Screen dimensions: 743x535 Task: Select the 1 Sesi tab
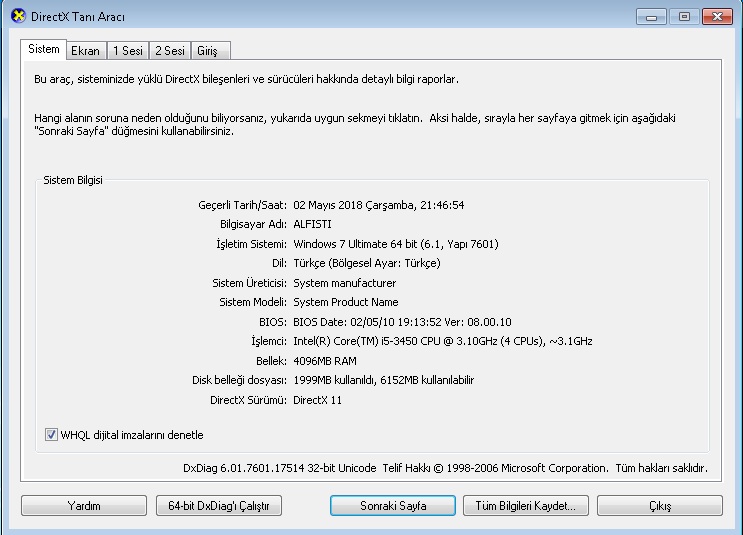[127, 51]
